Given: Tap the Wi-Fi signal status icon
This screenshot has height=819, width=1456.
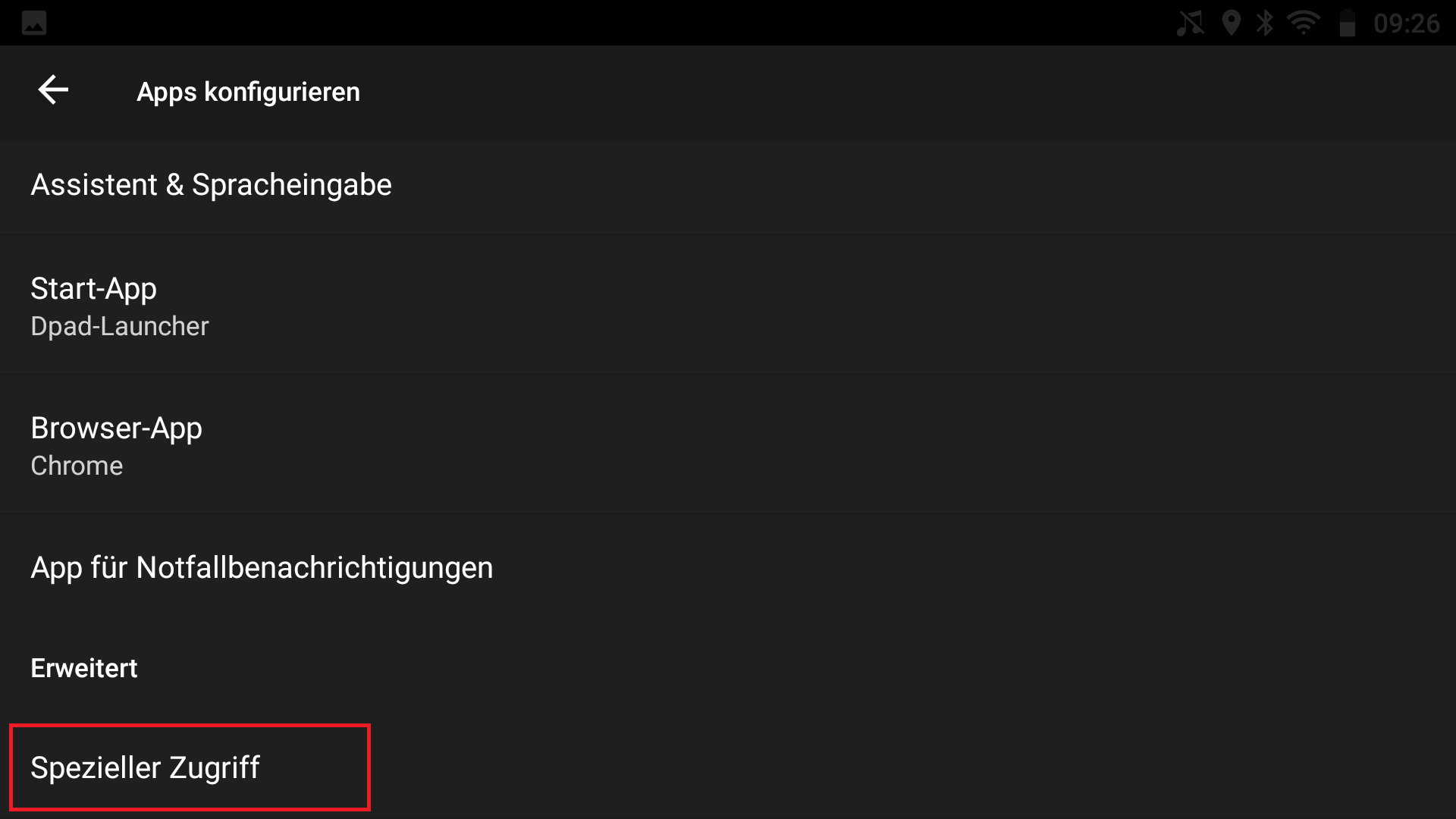Looking at the screenshot, I should coord(1304,23).
